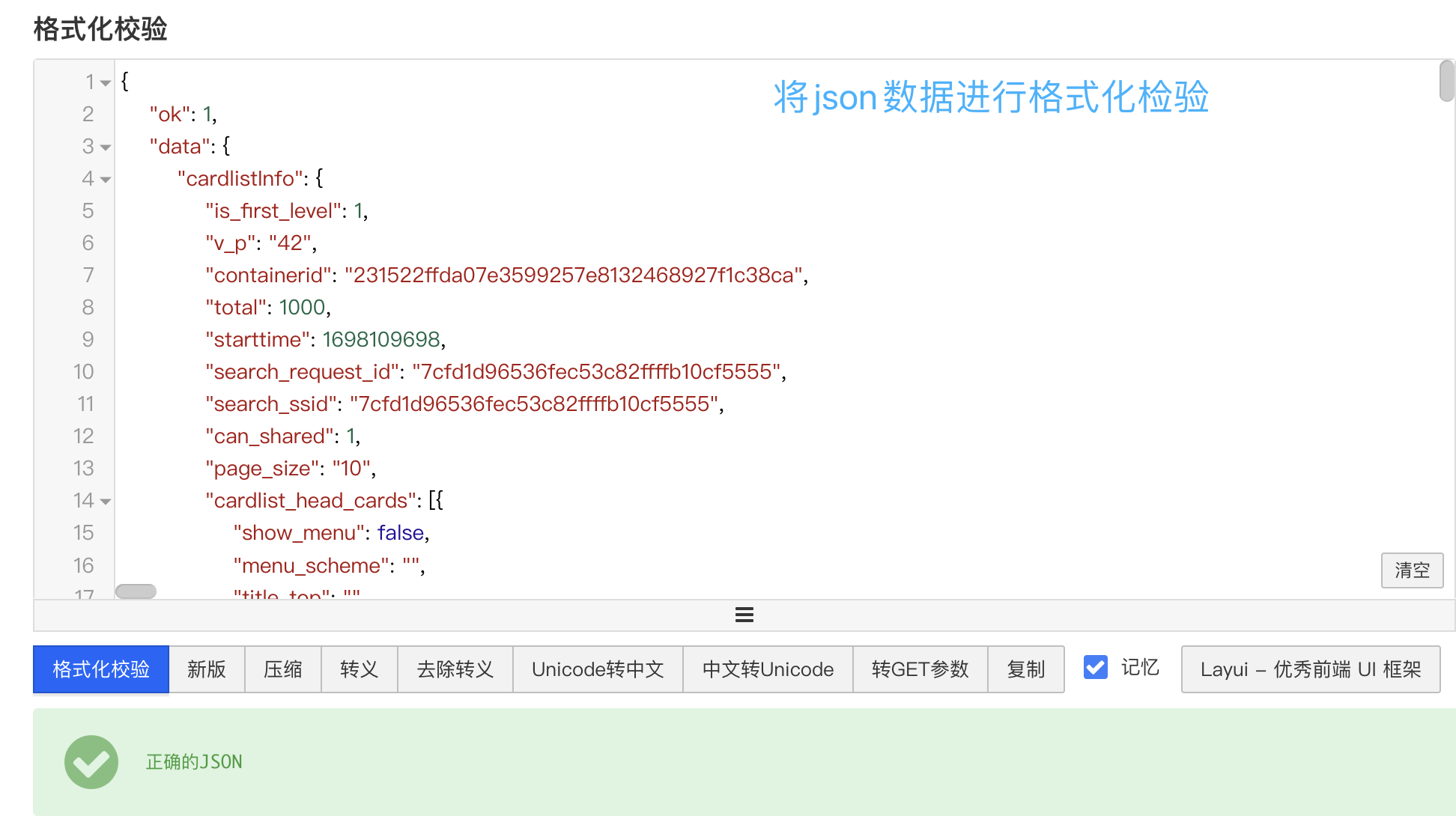This screenshot has height=831, width=1456.
Task: Collapse the fold arrow on line 1
Action: coord(106,82)
